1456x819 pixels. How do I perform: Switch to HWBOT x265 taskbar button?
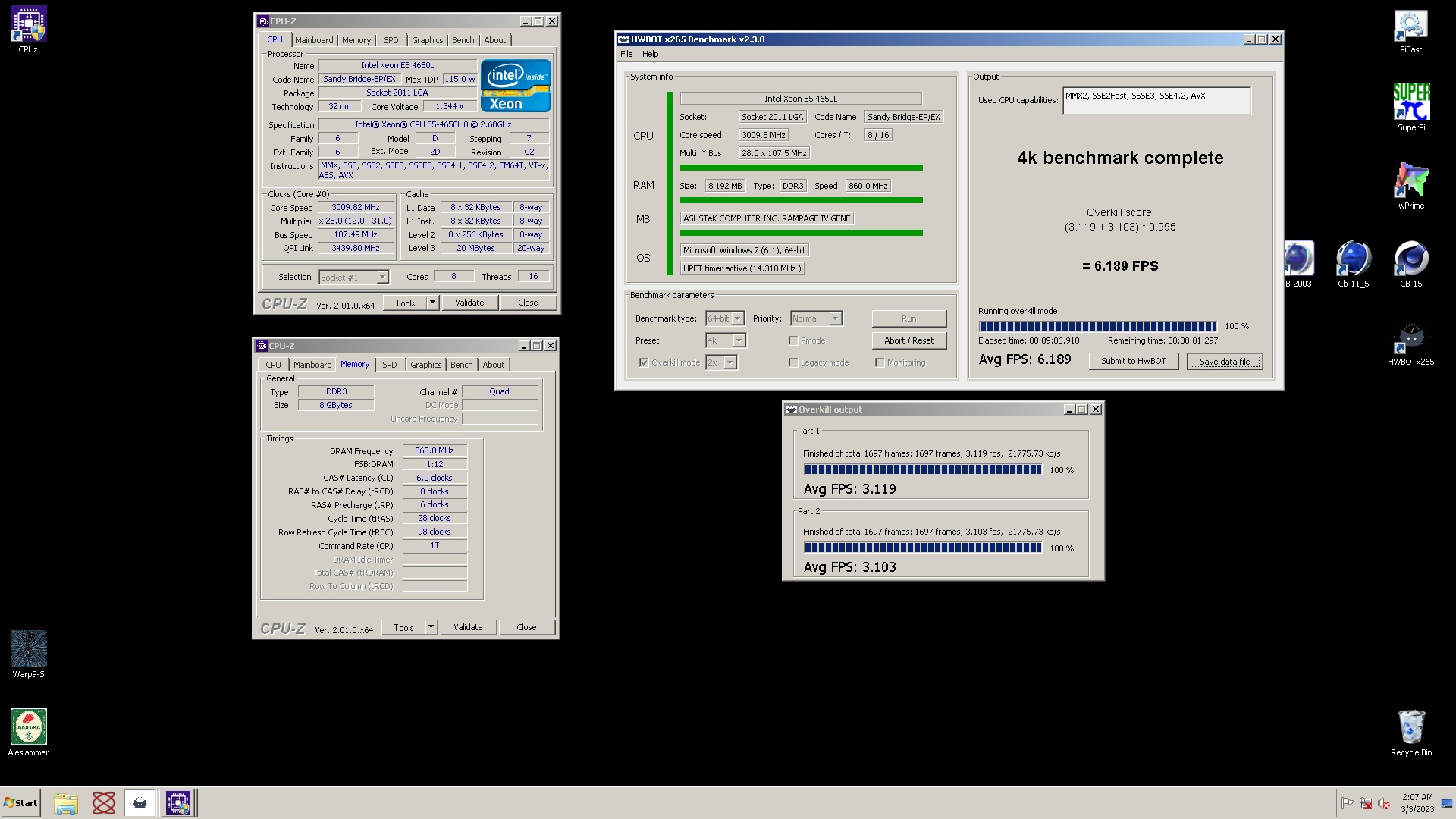tap(140, 803)
